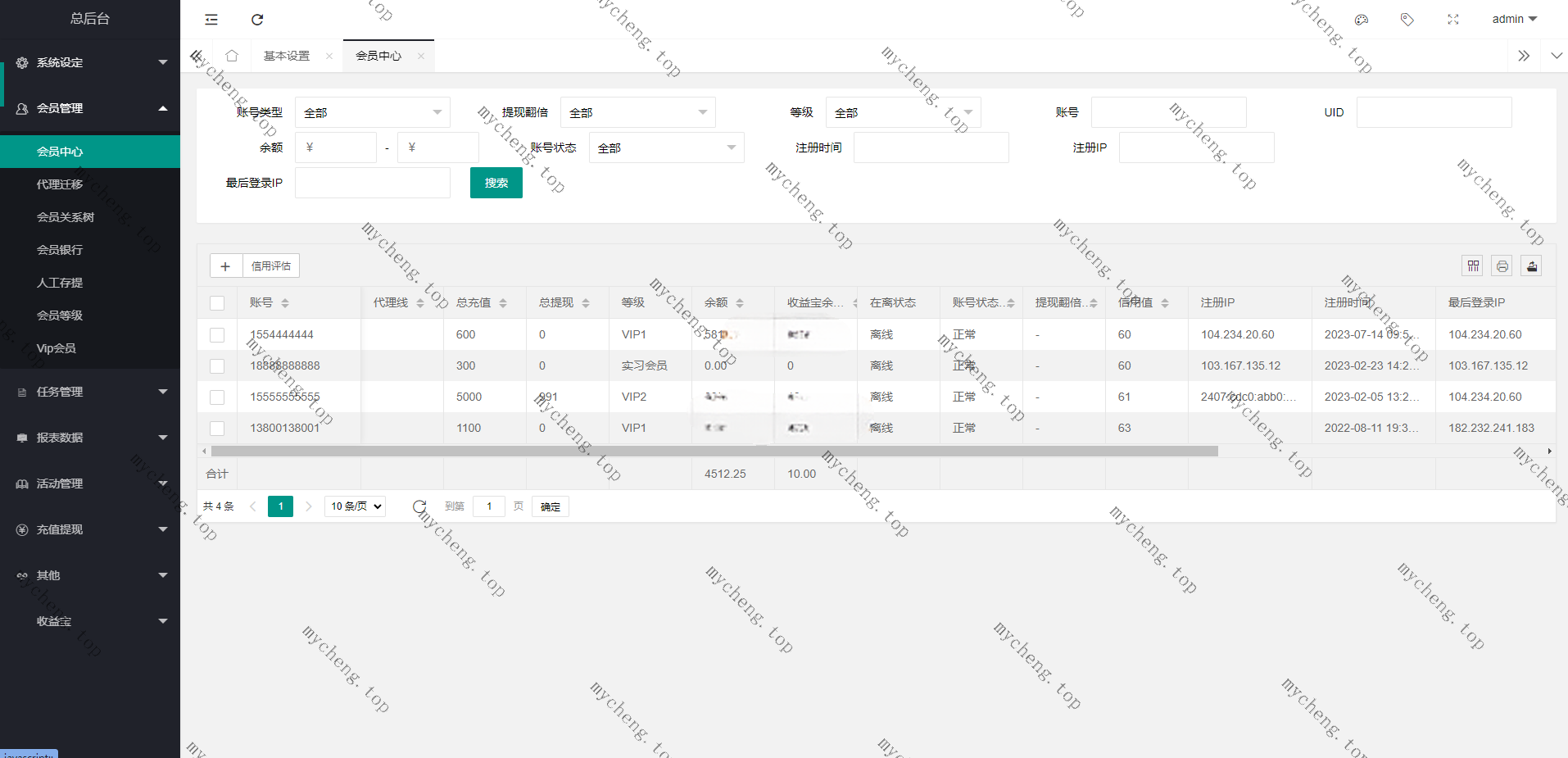
Task: Click the 确定 page jump button
Action: (551, 506)
